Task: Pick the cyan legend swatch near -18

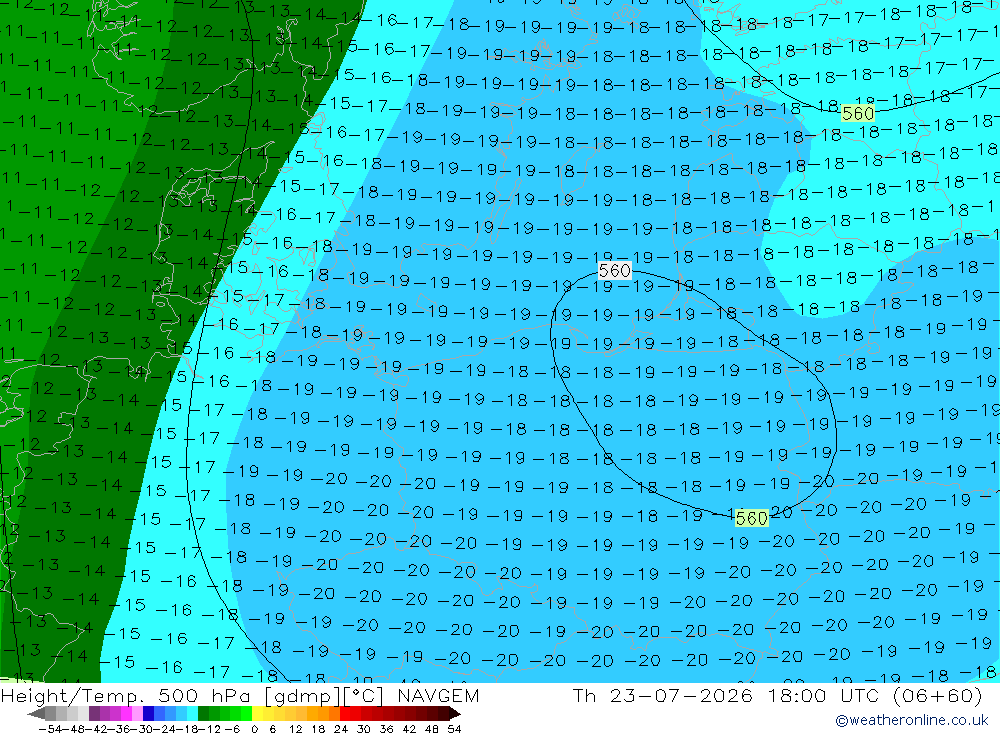Action: (192, 713)
